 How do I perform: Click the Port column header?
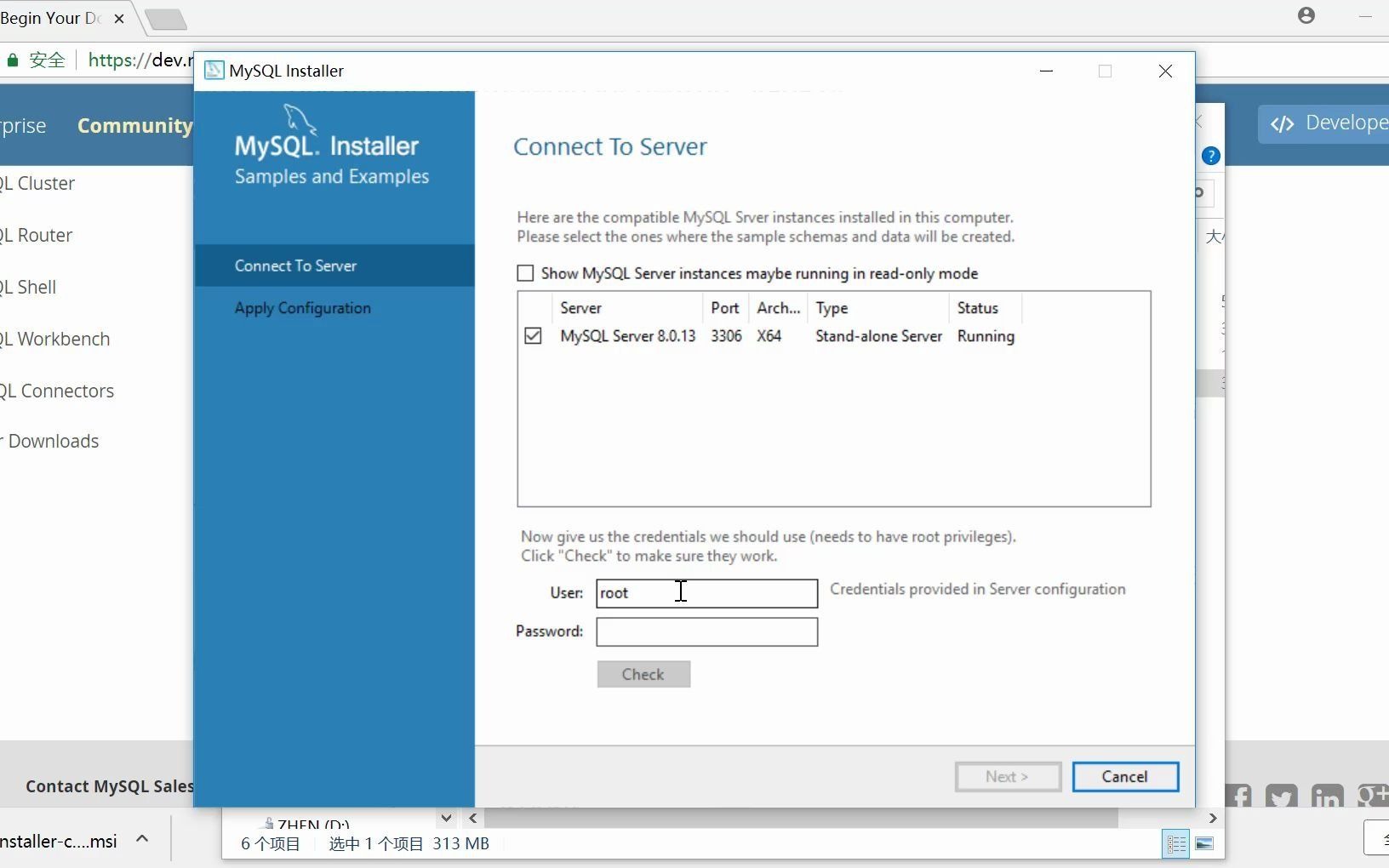point(725,308)
